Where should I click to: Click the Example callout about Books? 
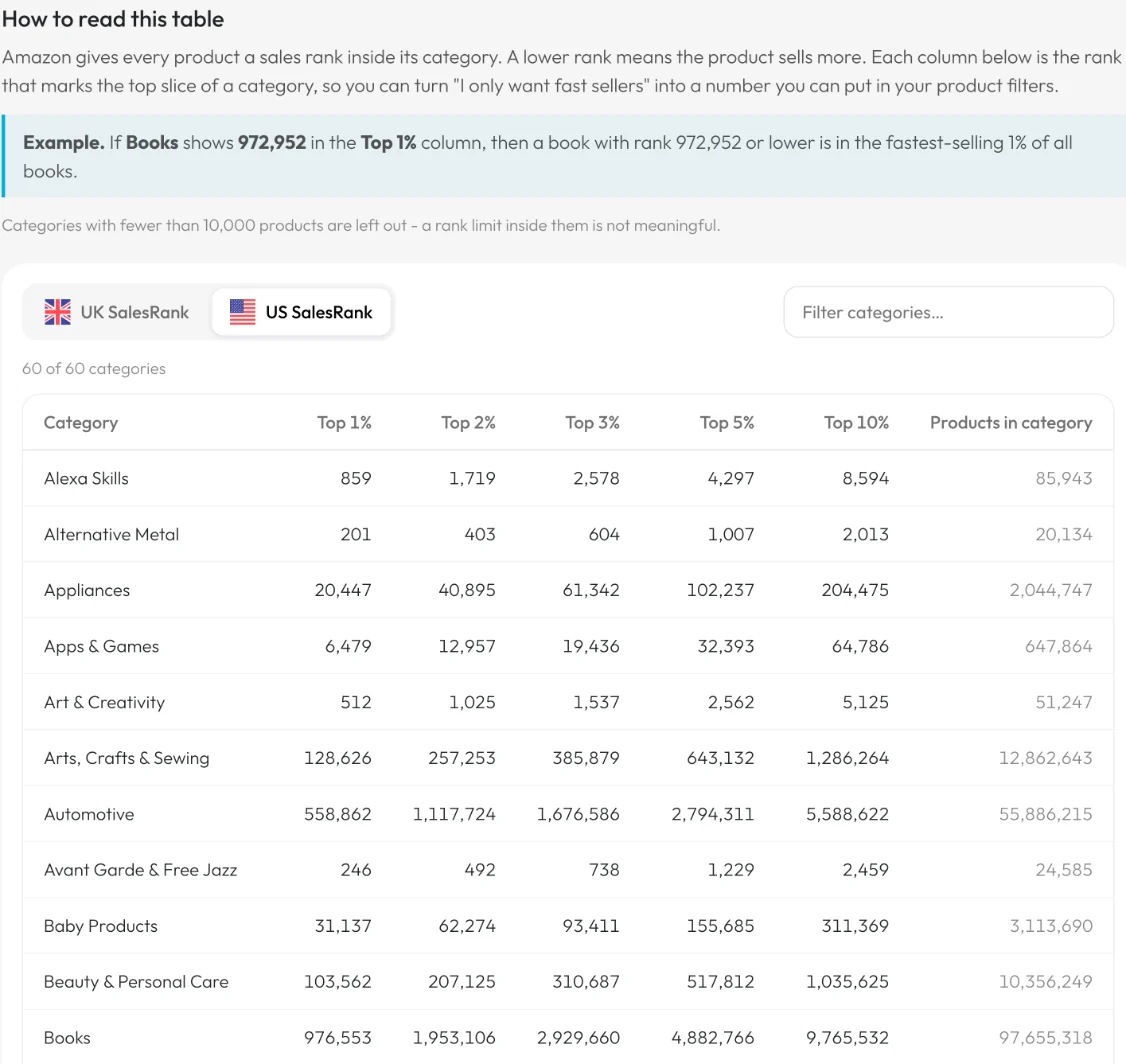pyautogui.click(x=564, y=157)
